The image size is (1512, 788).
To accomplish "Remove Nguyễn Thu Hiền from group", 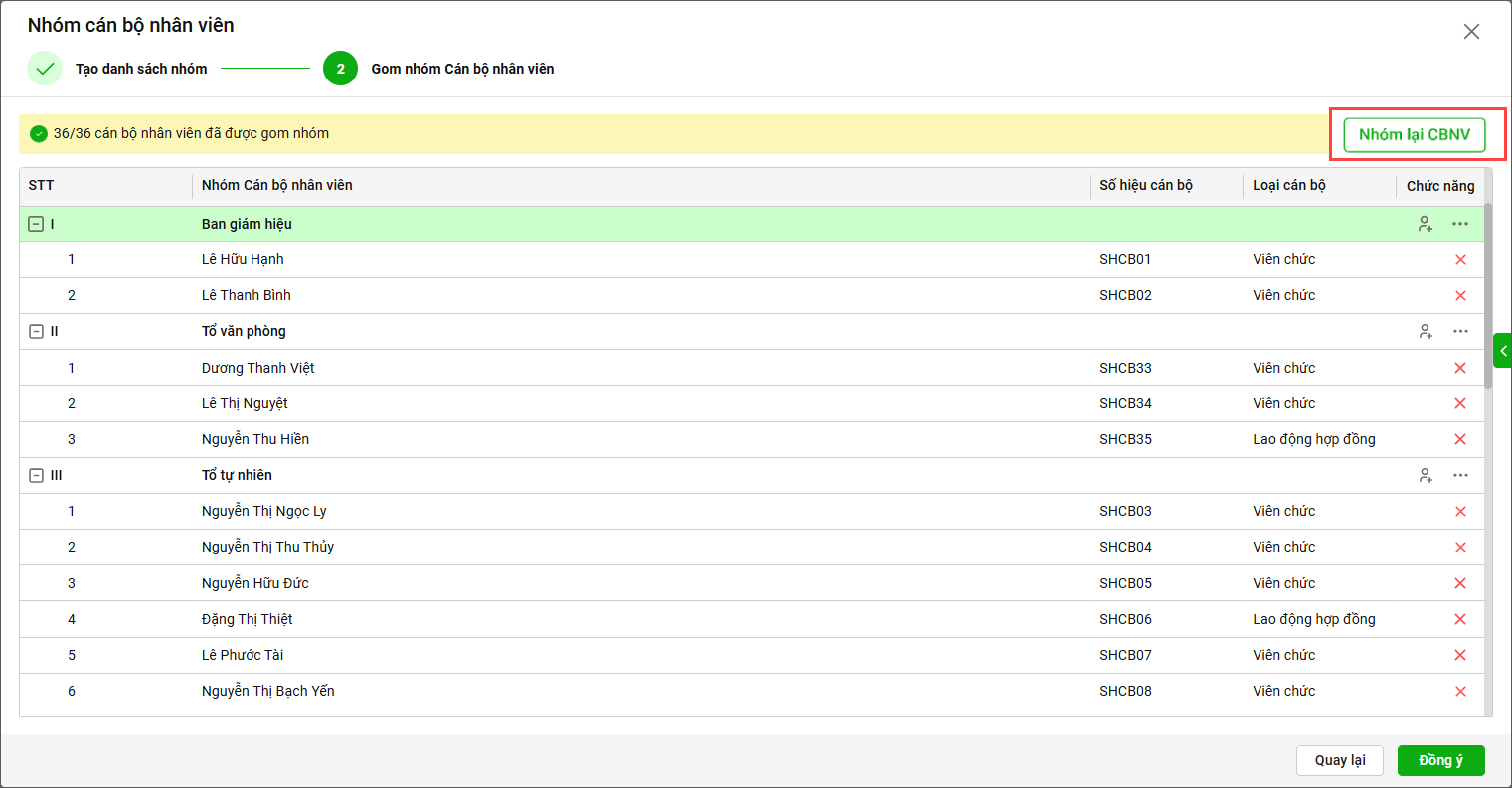I will tap(1459, 439).
